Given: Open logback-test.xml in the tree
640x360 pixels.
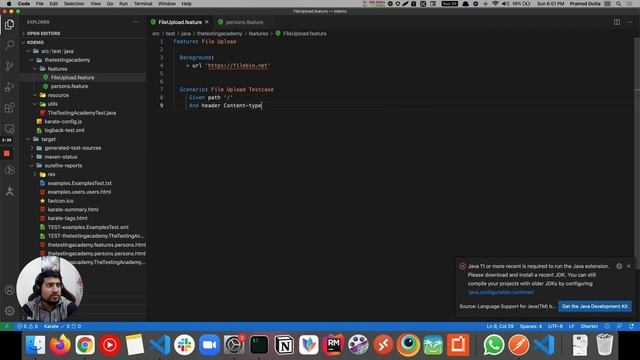Looking at the screenshot, I should (64, 130).
